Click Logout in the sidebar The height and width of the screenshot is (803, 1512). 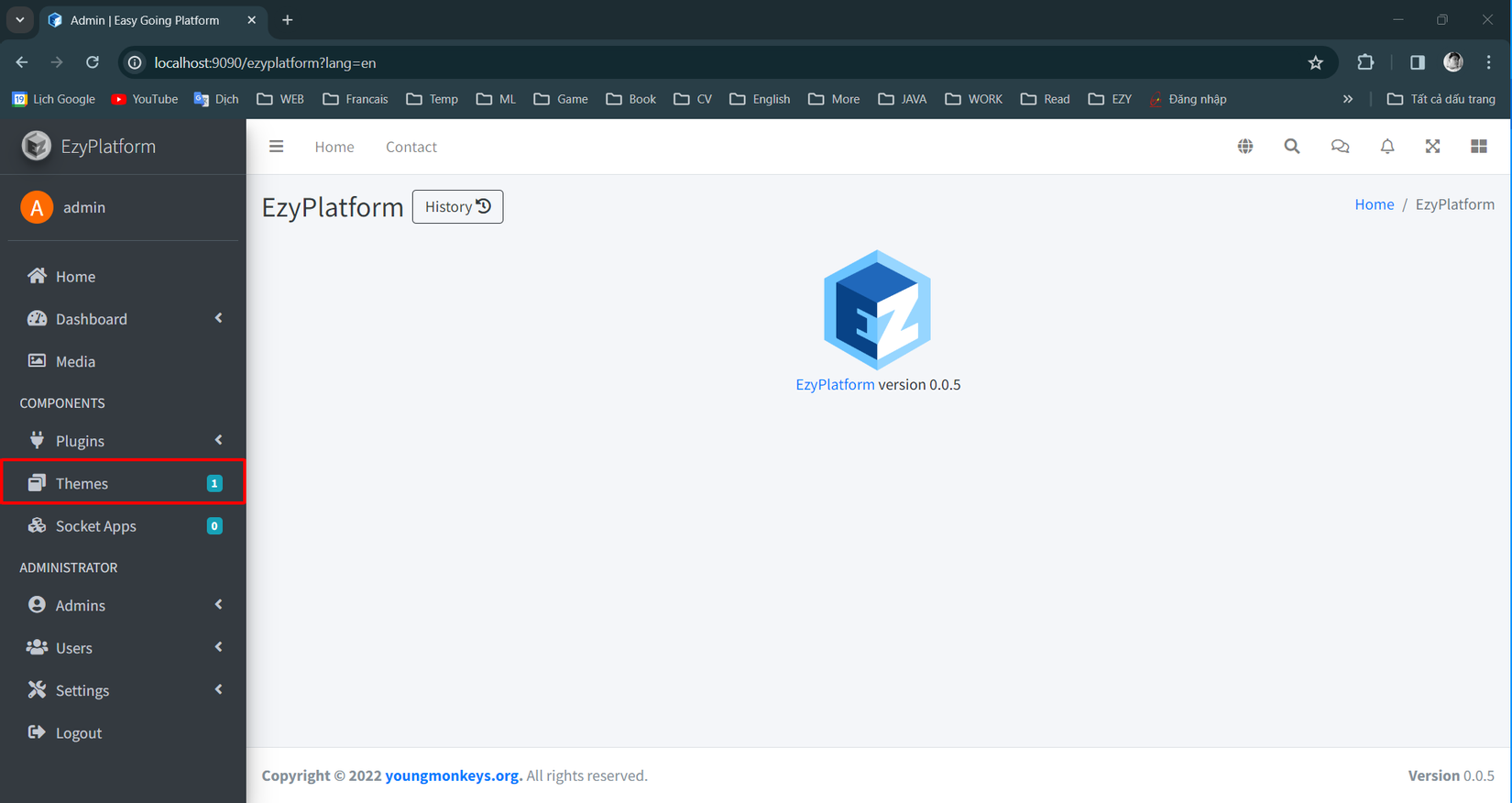(x=123, y=733)
